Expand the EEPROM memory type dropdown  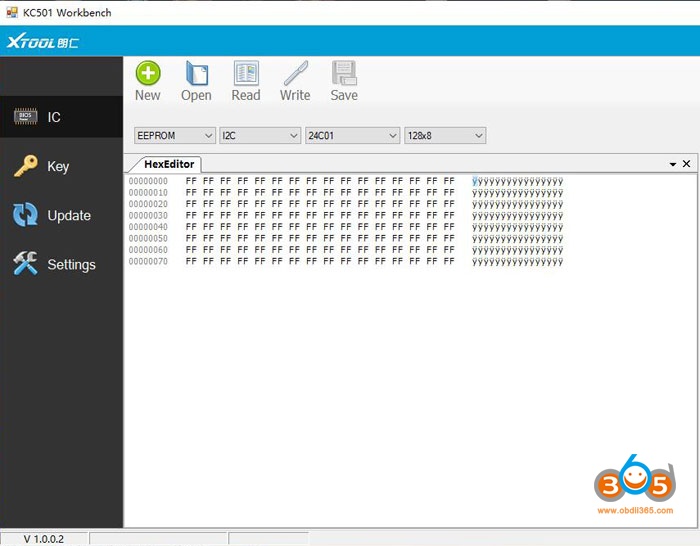pyautogui.click(x=175, y=135)
